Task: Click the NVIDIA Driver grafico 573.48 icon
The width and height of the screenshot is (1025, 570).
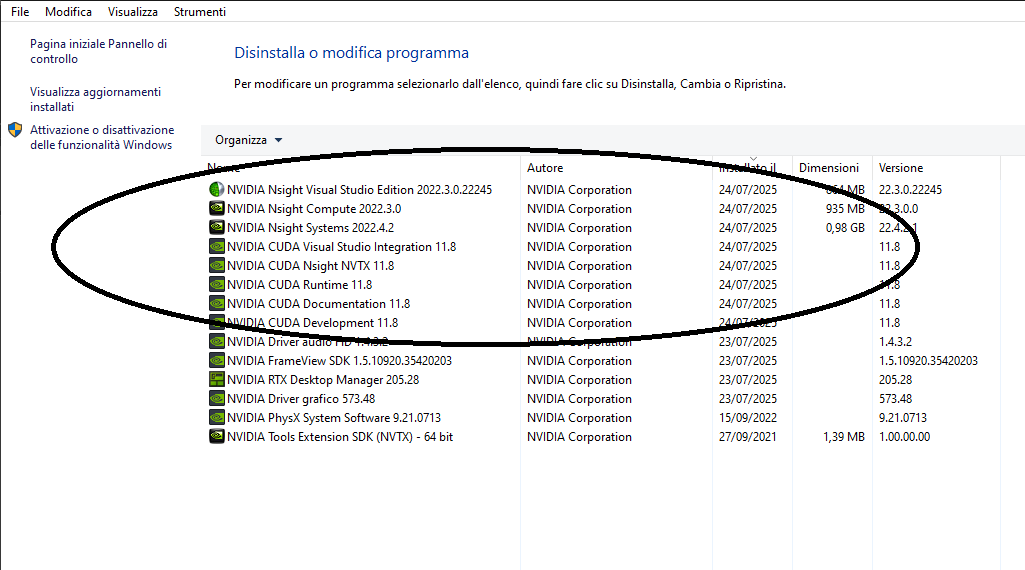Action: click(x=216, y=398)
